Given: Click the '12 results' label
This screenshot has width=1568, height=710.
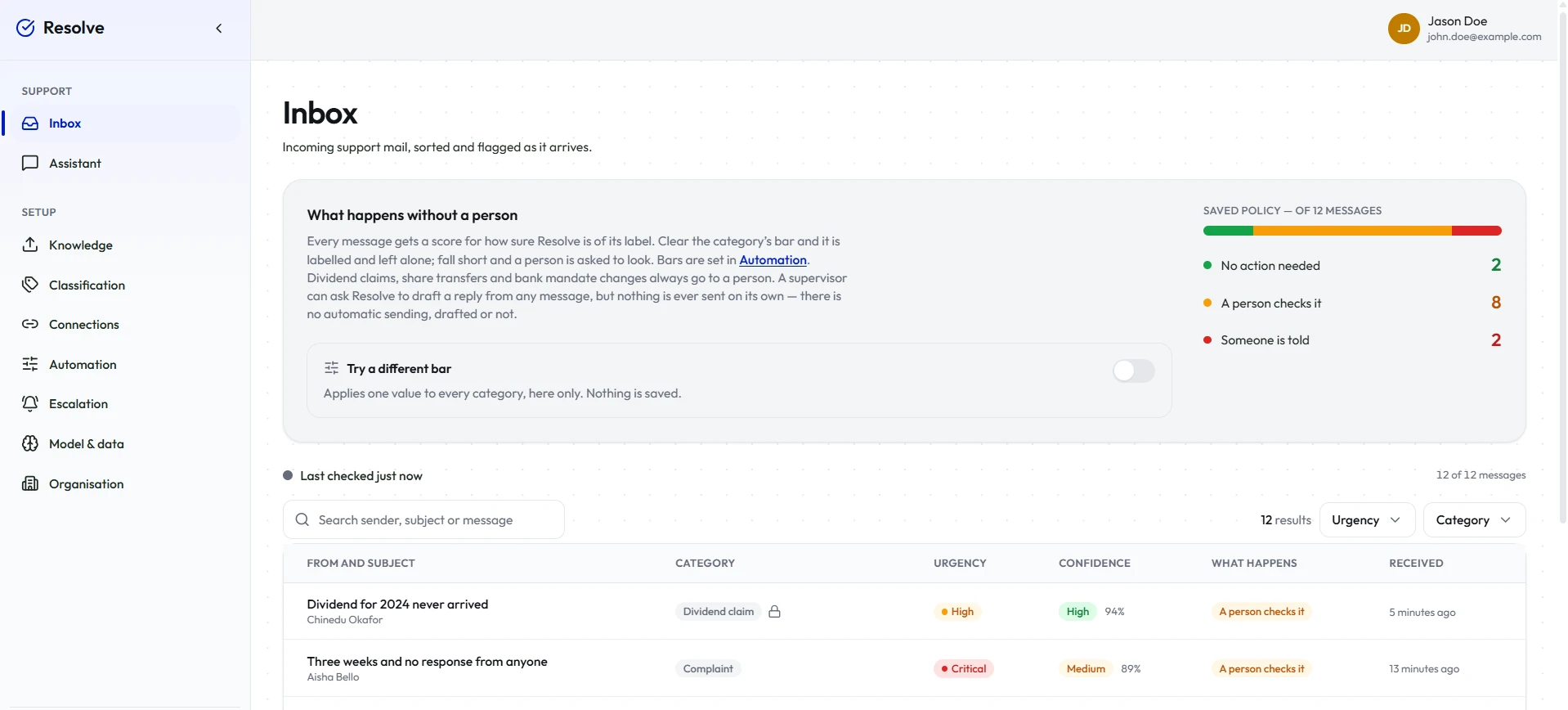Looking at the screenshot, I should pyautogui.click(x=1285, y=520).
